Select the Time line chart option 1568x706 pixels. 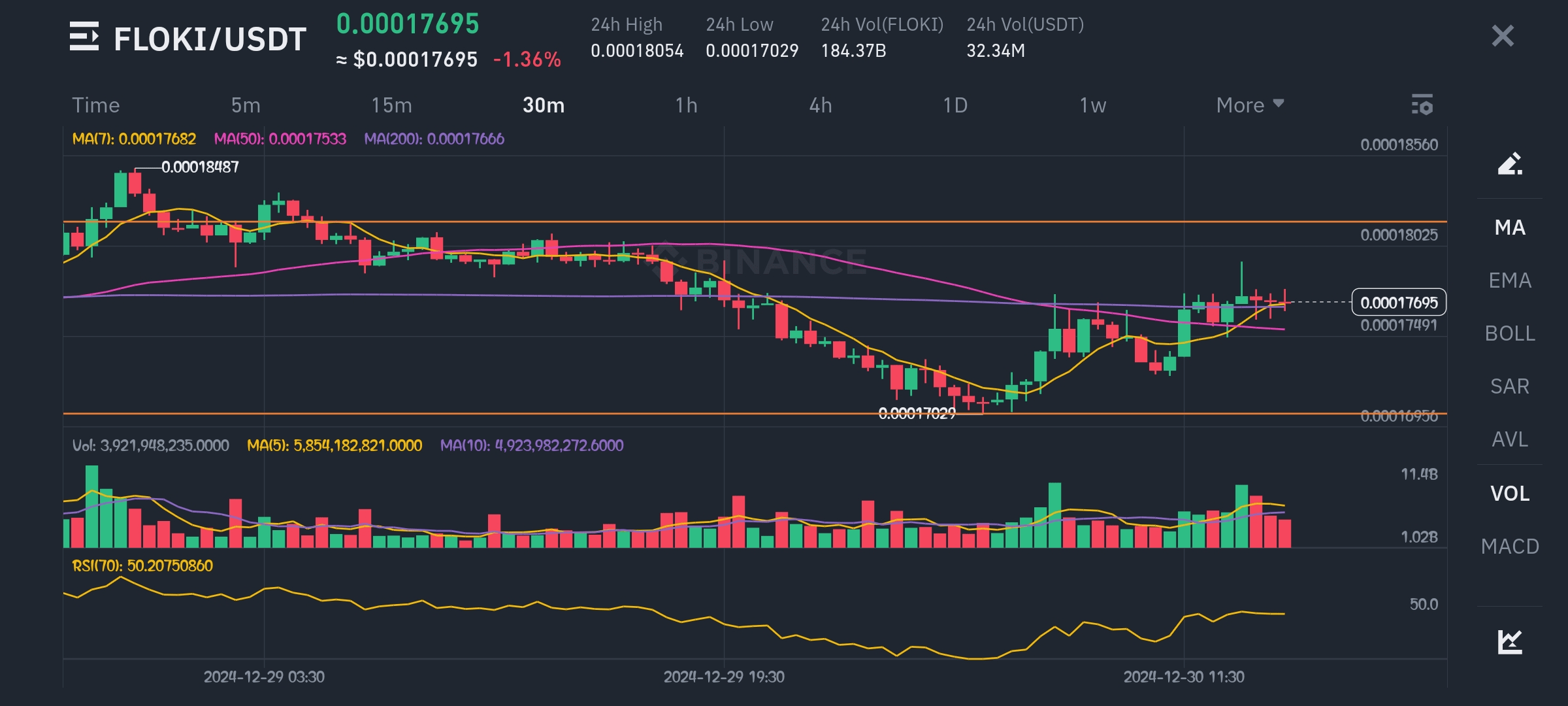(95, 105)
